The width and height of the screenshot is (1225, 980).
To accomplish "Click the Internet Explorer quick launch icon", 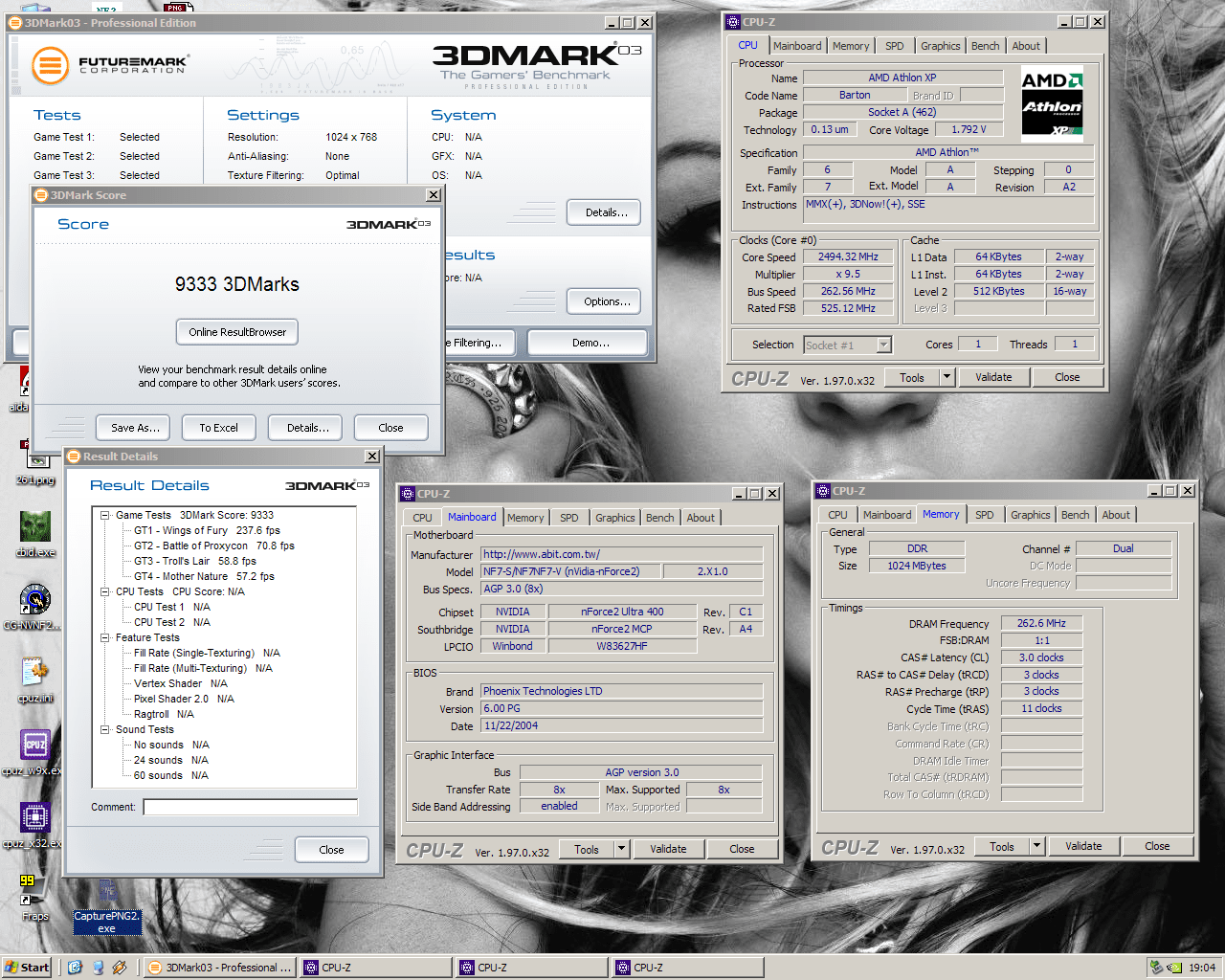I will click(x=76, y=968).
